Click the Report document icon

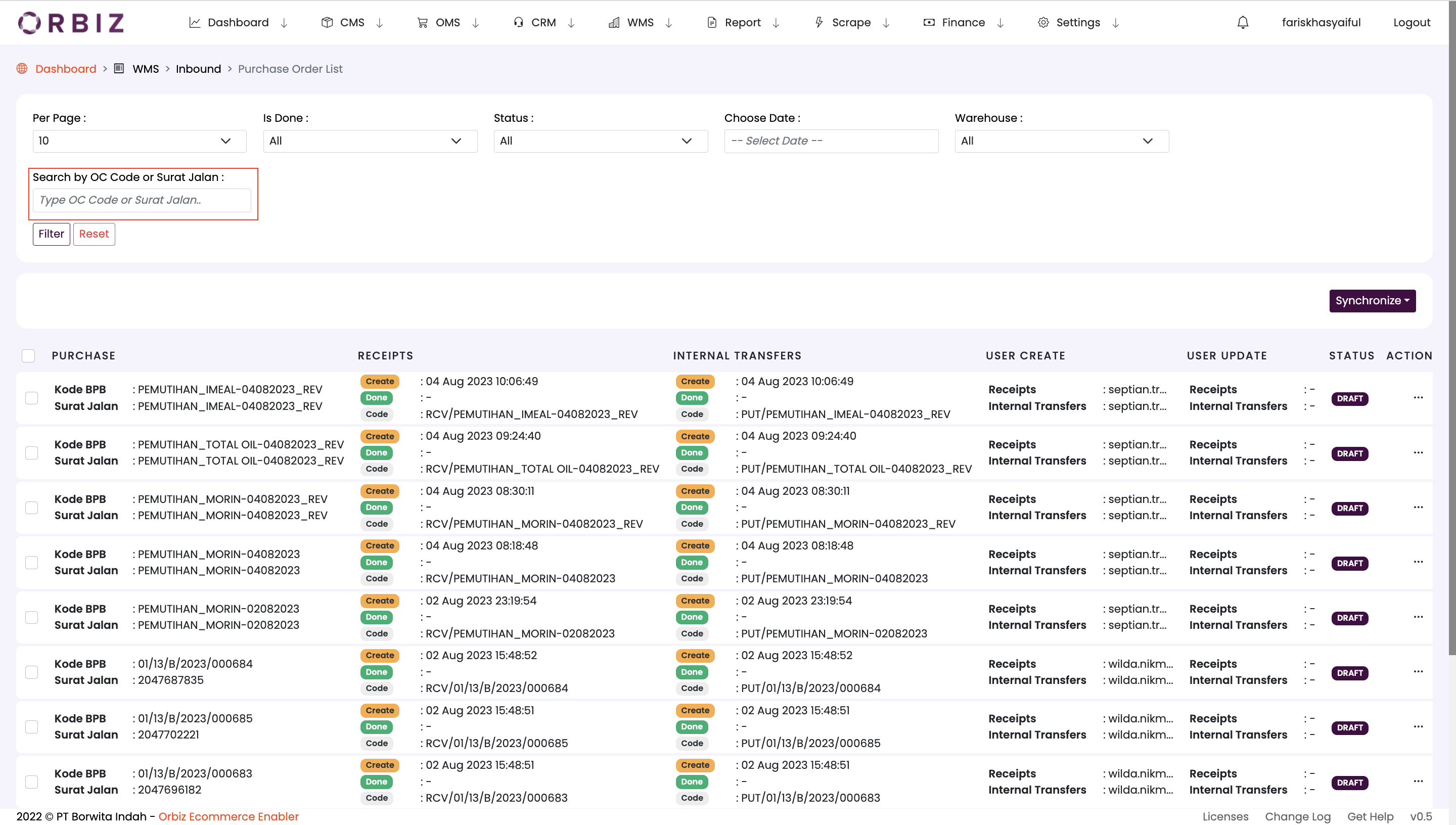[712, 23]
